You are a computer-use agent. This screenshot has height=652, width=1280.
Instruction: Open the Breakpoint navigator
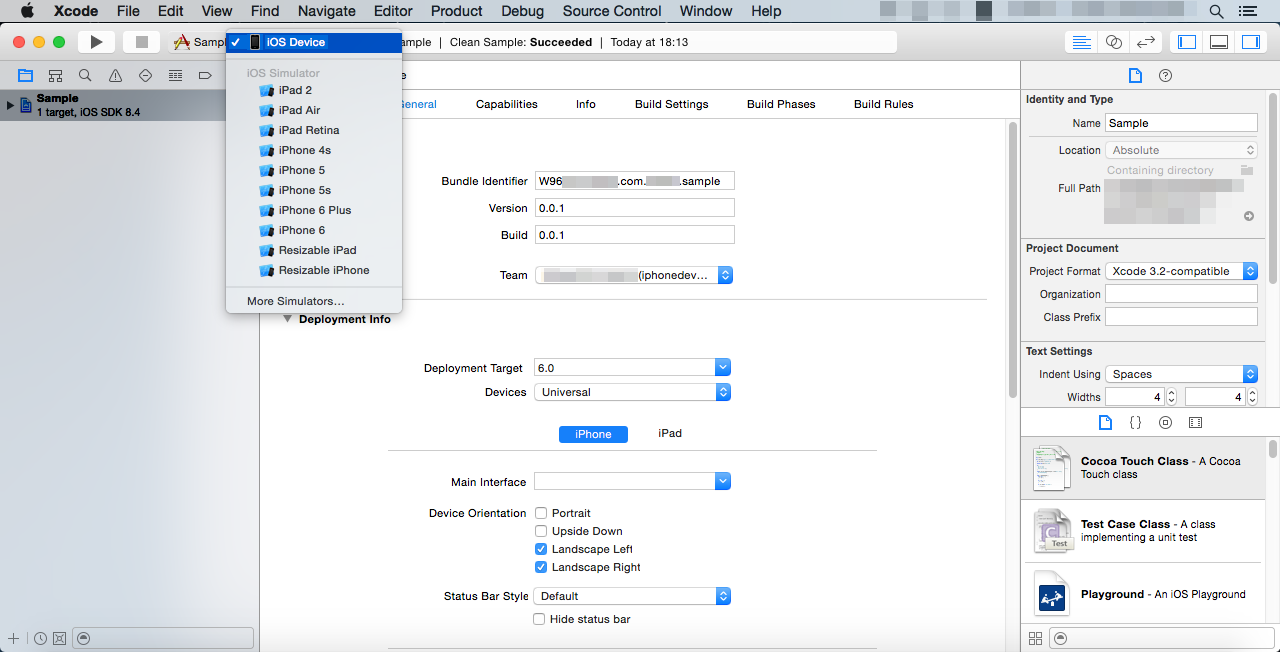click(205, 75)
